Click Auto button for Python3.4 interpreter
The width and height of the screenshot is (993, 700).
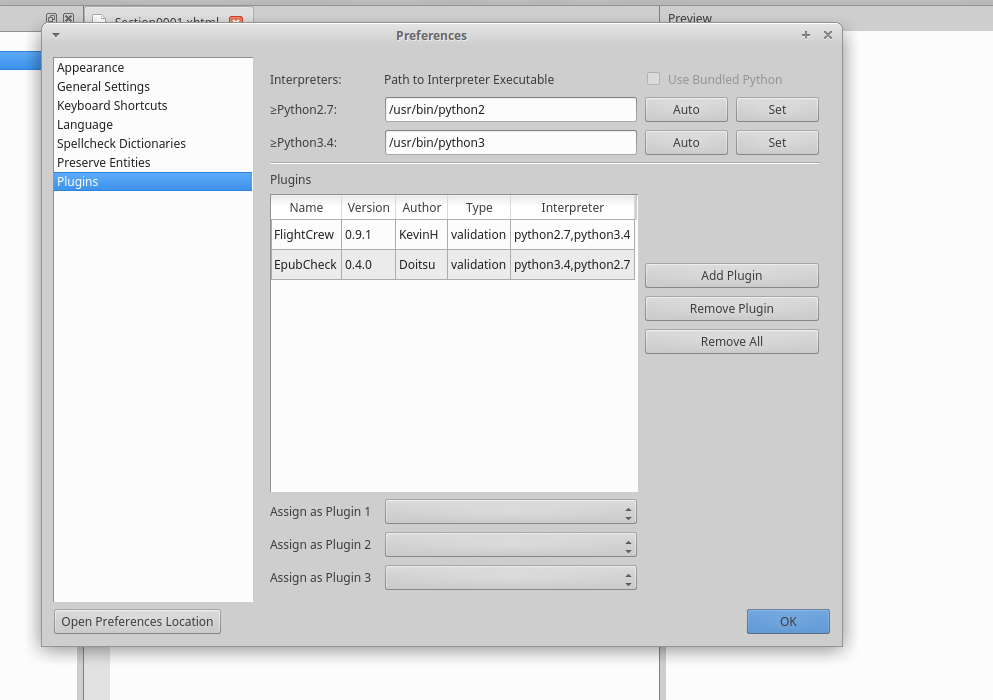[x=686, y=143]
